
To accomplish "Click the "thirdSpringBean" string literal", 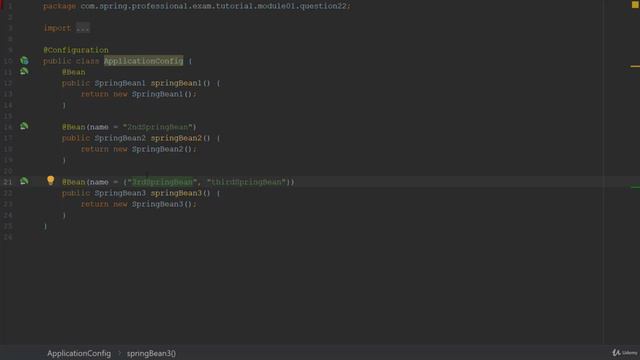I will (246, 182).
